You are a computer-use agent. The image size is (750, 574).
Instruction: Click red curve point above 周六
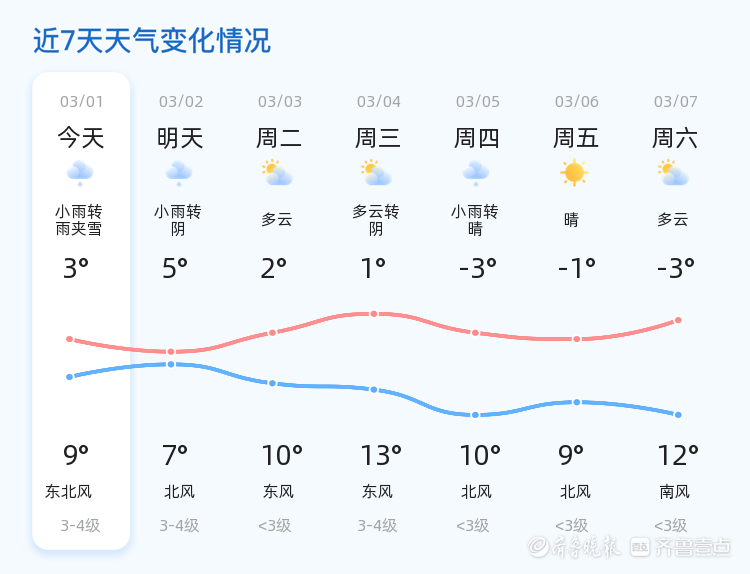678,320
